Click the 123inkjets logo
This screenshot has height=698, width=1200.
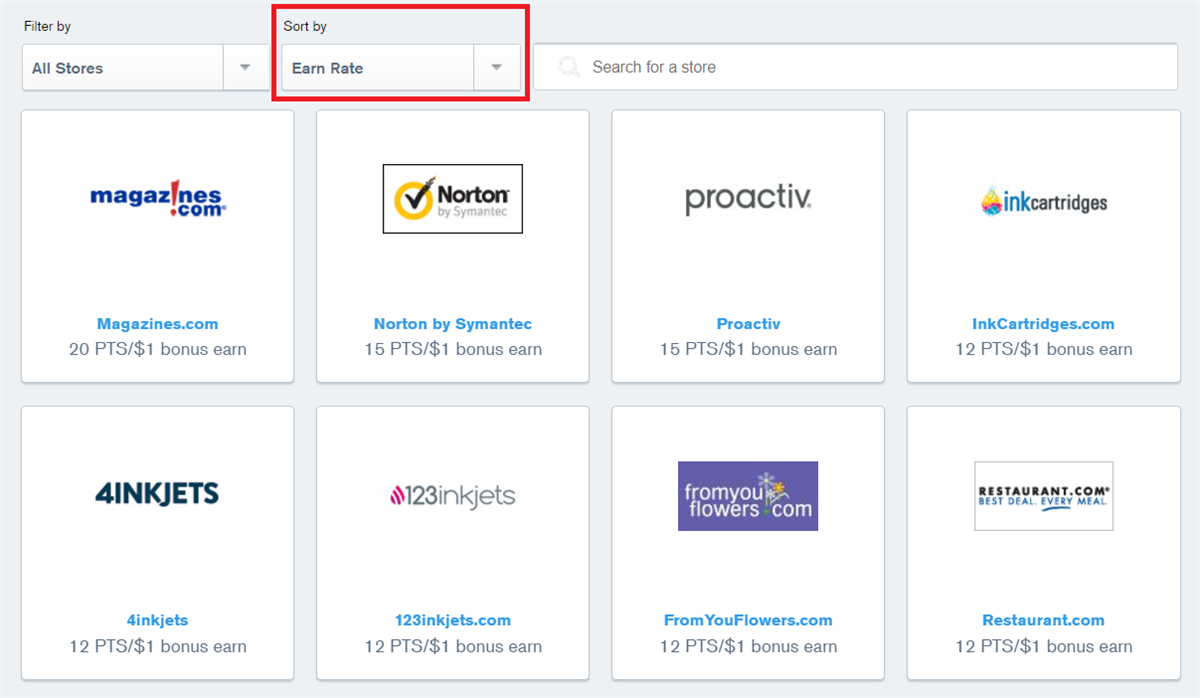point(453,495)
